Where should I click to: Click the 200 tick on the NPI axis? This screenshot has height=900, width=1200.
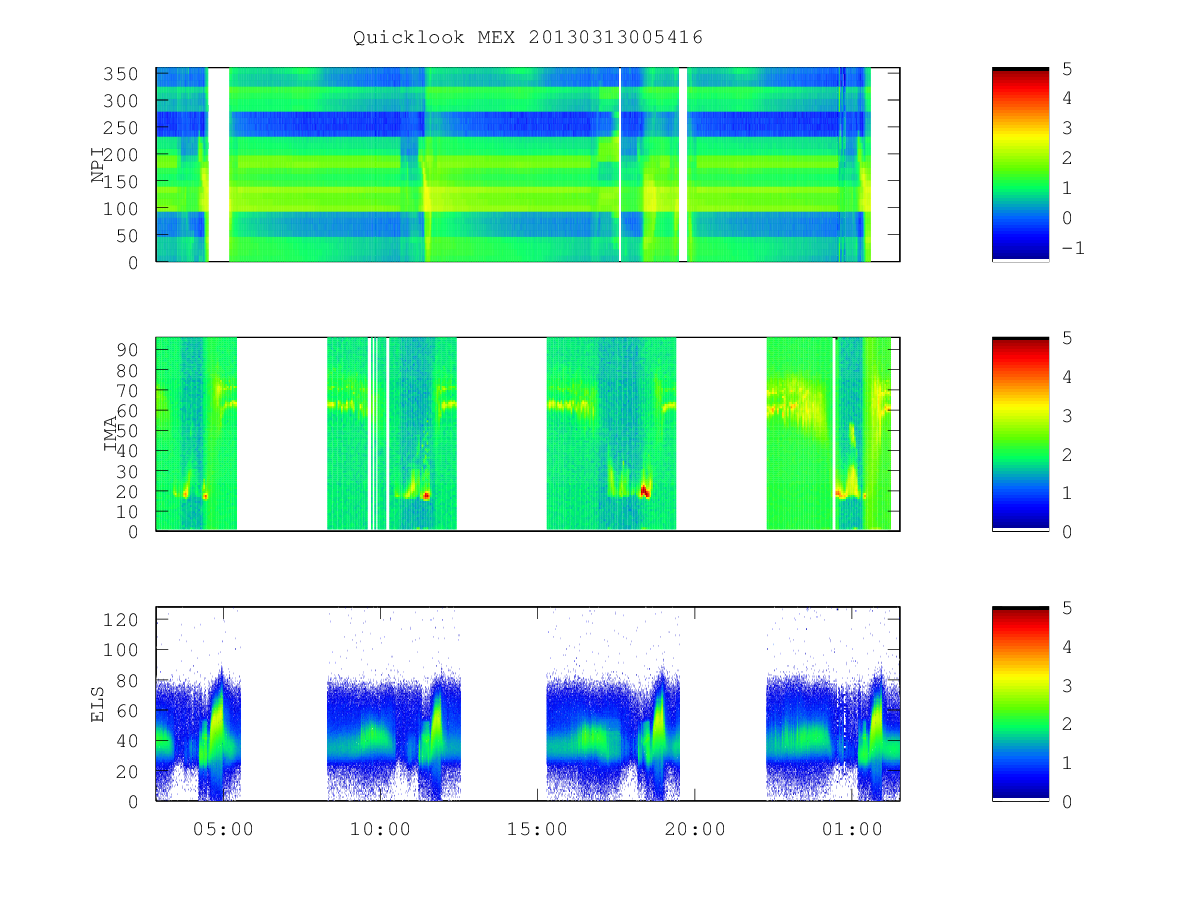pos(121,155)
